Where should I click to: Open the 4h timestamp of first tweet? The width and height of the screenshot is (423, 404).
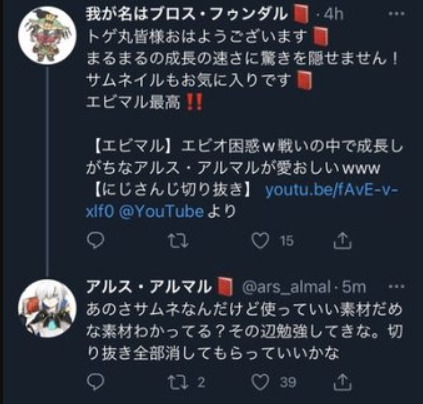333,15
